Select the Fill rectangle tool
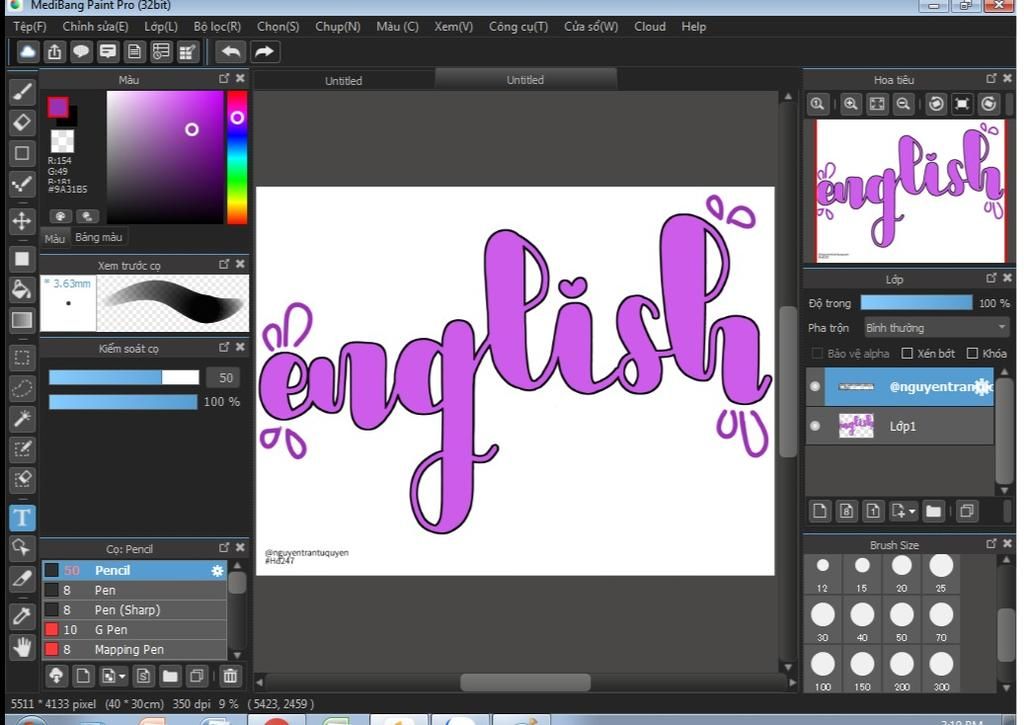 [22, 259]
